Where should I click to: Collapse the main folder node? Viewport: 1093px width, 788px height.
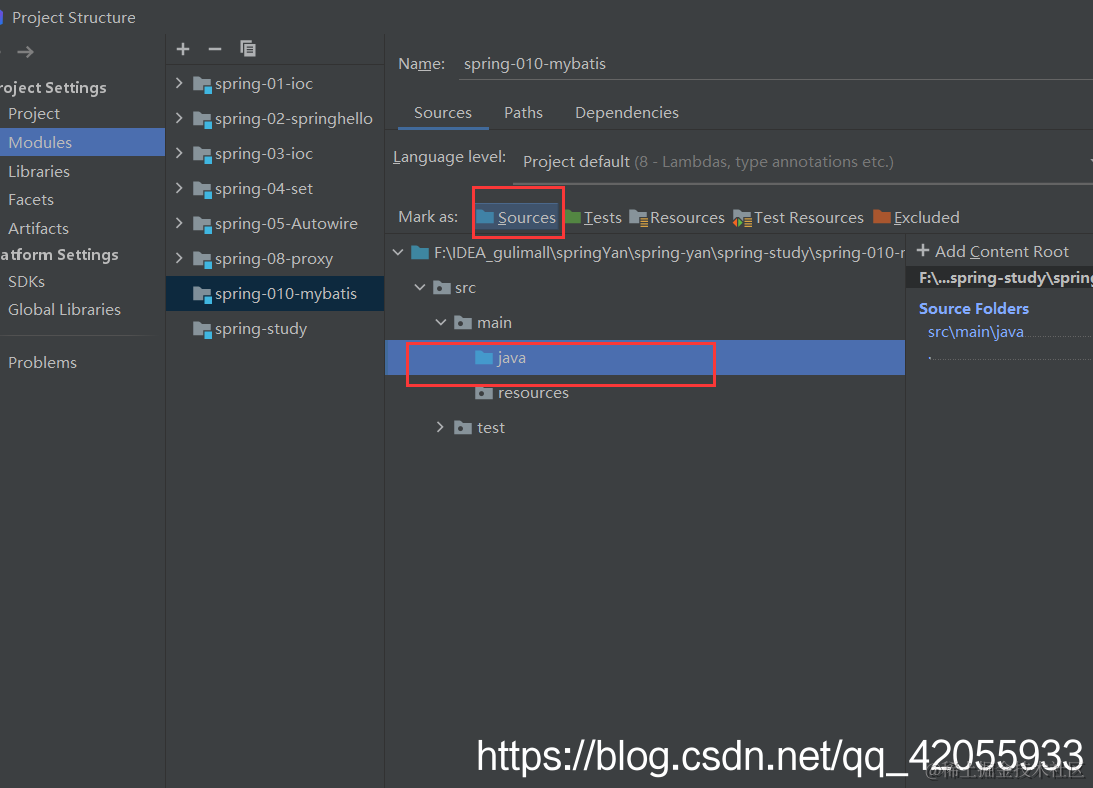pyautogui.click(x=441, y=322)
